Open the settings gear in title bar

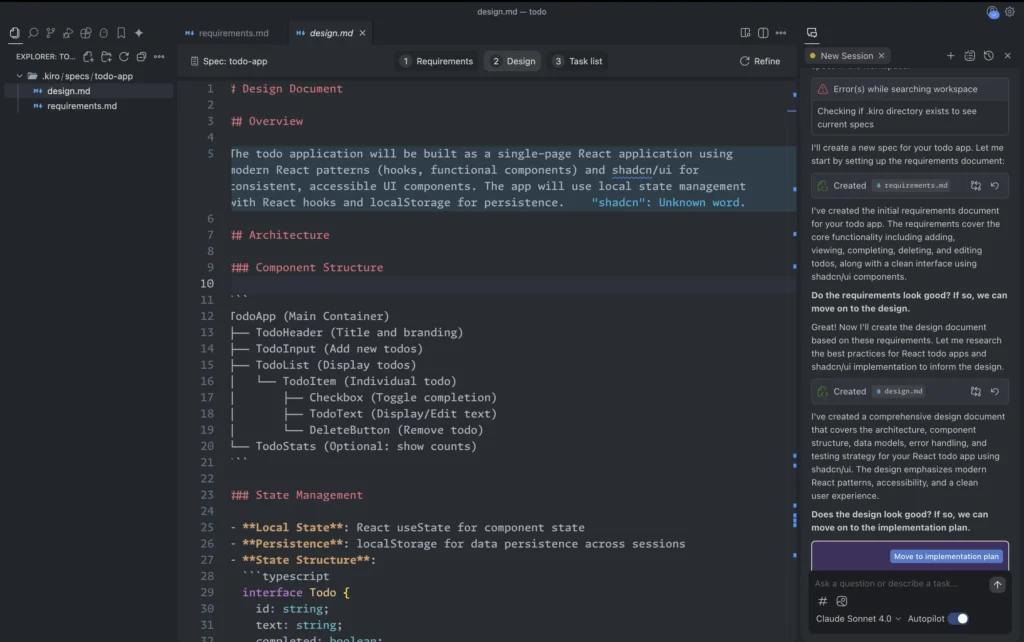(x=1010, y=12)
